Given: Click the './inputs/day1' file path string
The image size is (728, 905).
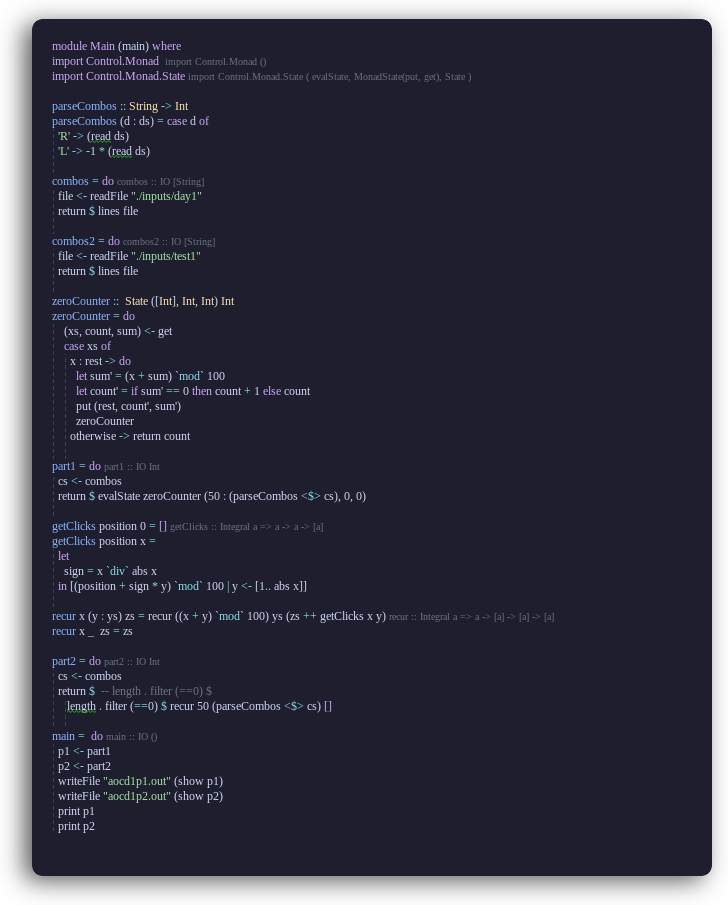Looking at the screenshot, I should coord(166,196).
